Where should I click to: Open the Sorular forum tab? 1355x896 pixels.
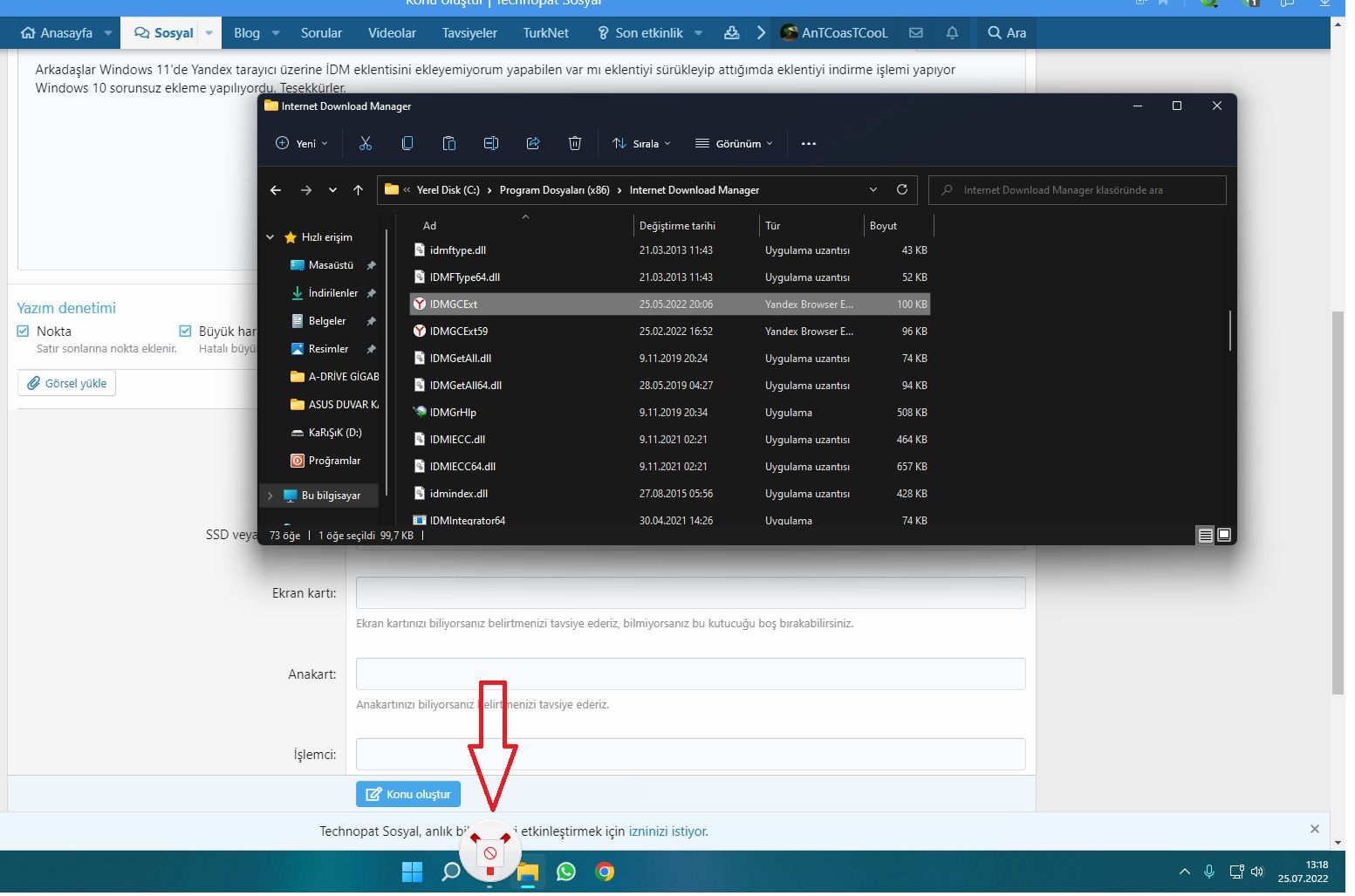click(321, 33)
